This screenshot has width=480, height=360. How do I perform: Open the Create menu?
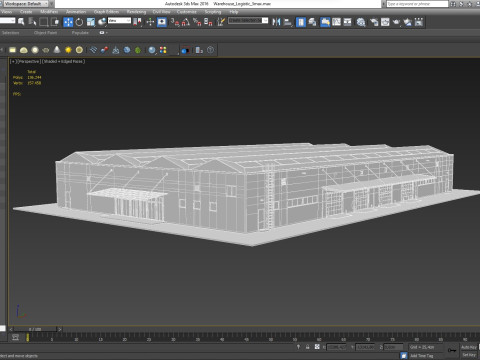click(x=26, y=12)
